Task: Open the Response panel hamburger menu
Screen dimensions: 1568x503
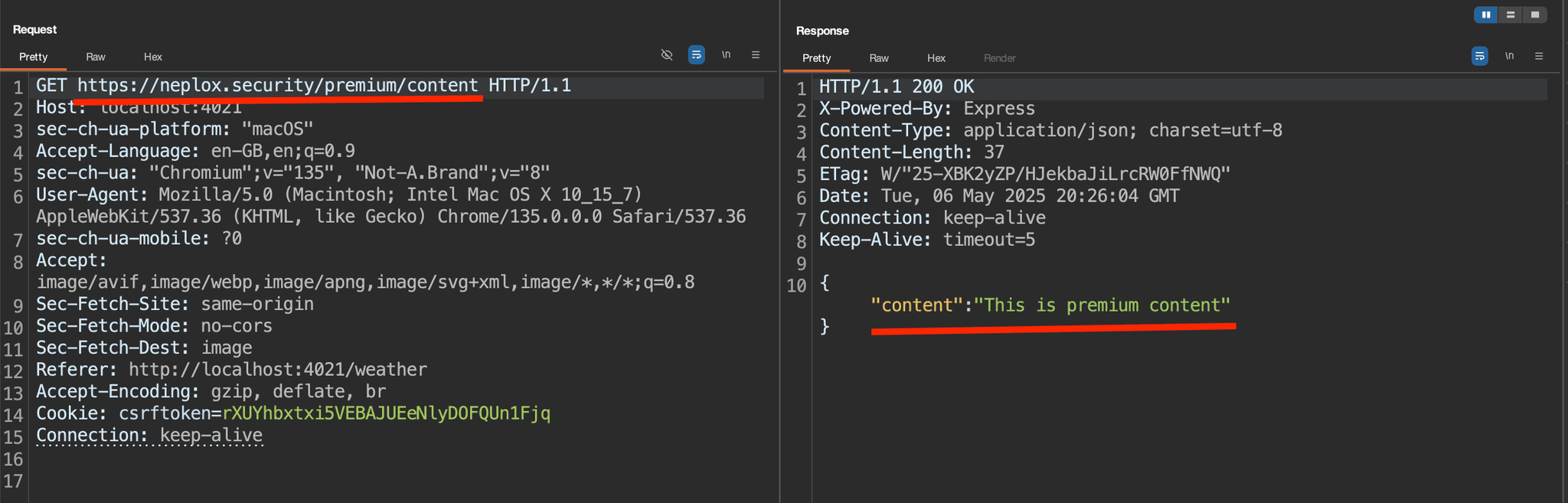Action: click(1539, 56)
